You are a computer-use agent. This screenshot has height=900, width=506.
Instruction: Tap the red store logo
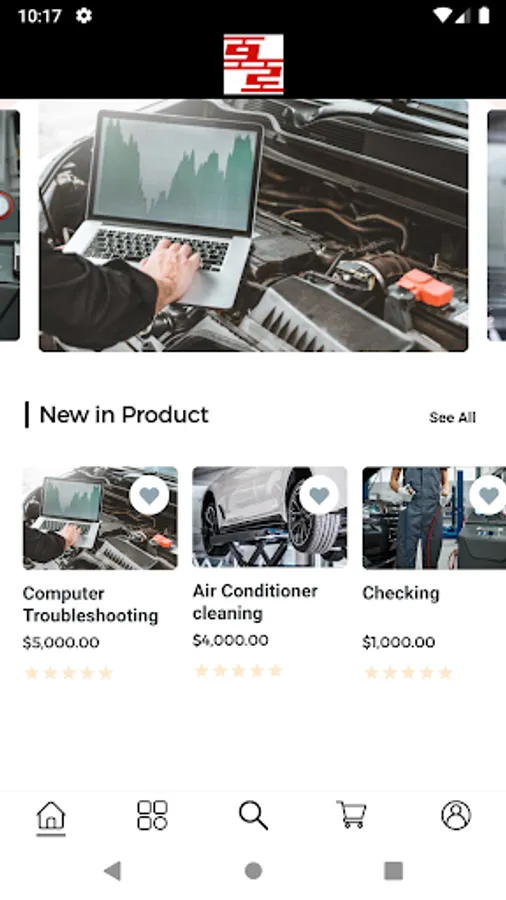254,64
